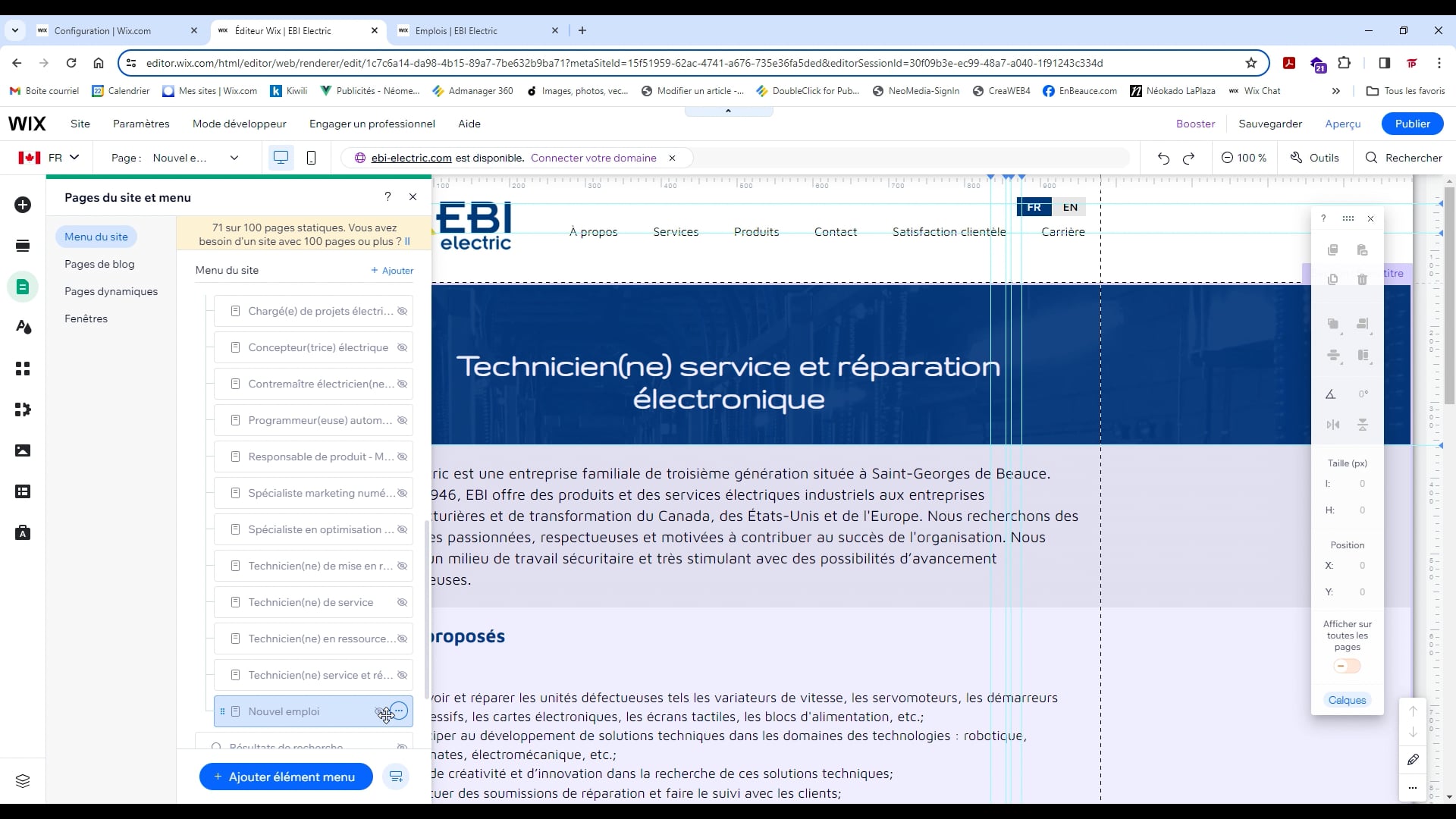
Task: Click the Ajouter link in Menu du site
Action: coord(393,271)
